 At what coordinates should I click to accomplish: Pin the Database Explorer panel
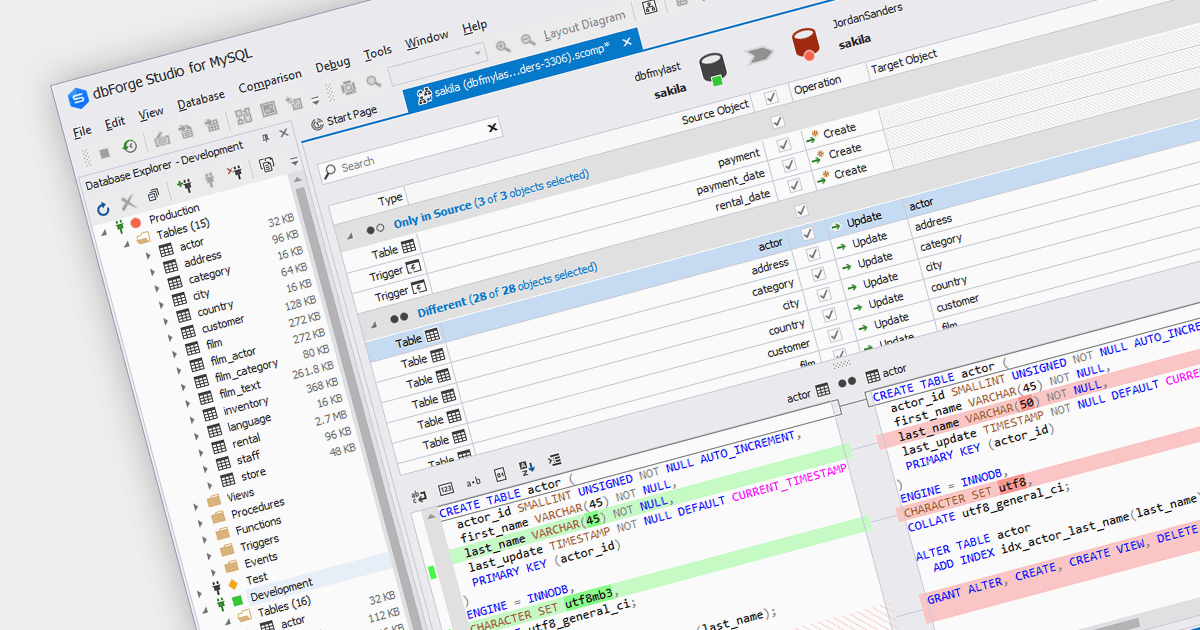[265, 137]
